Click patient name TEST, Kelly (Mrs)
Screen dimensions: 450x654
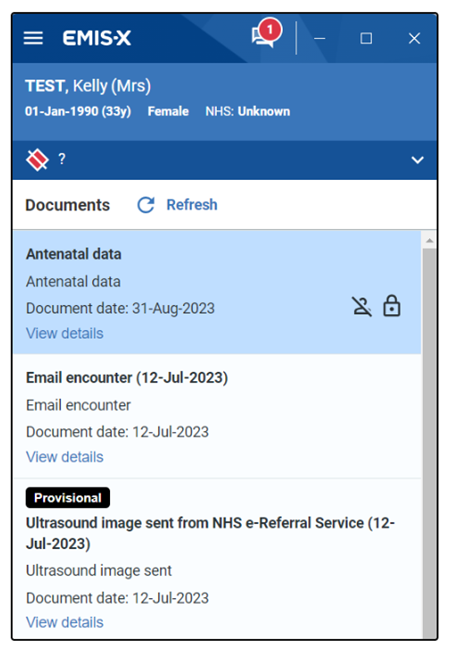[88, 86]
